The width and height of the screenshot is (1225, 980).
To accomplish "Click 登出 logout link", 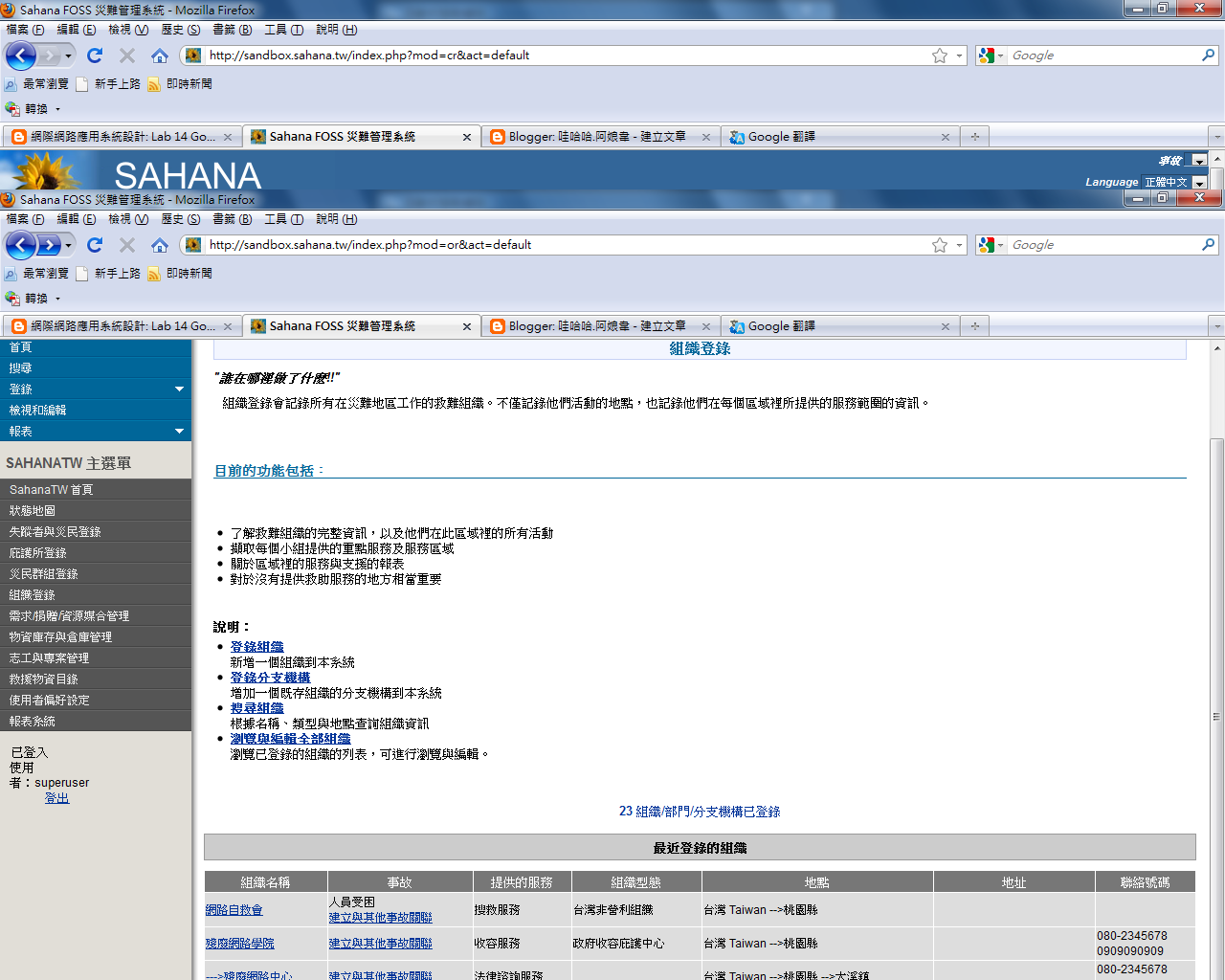I will coord(56,798).
